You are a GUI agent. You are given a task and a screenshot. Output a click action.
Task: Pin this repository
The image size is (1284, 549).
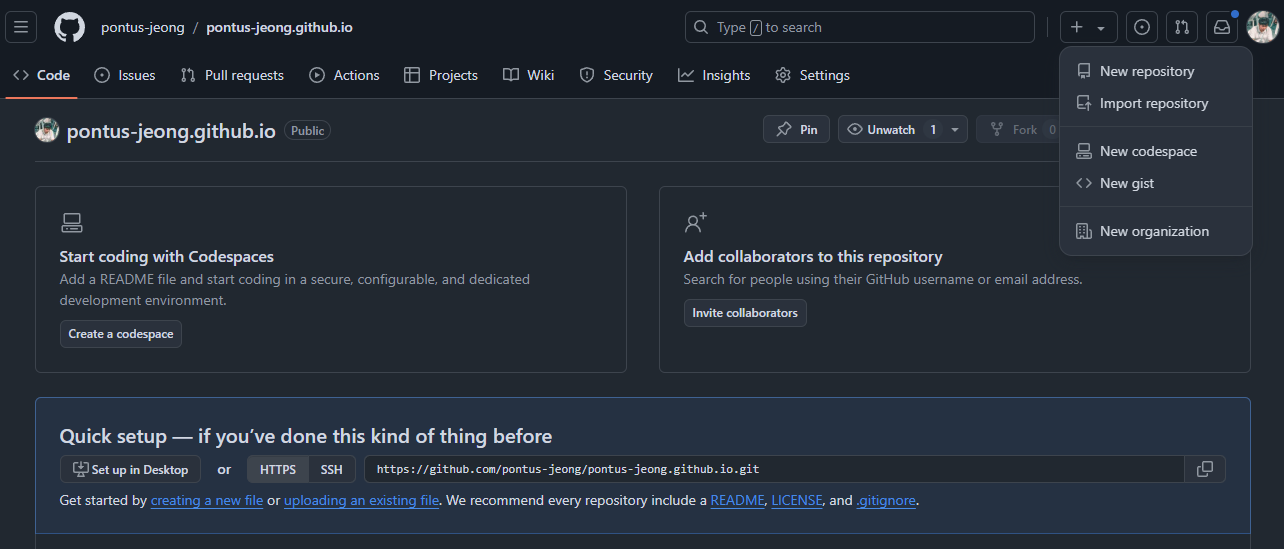point(796,129)
